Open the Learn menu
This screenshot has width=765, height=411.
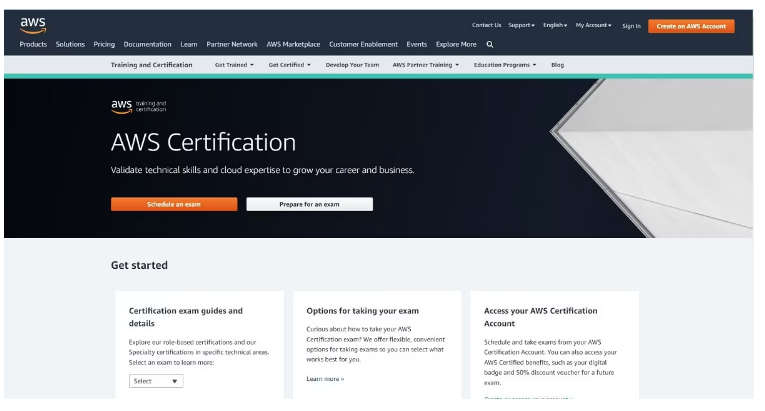click(189, 44)
